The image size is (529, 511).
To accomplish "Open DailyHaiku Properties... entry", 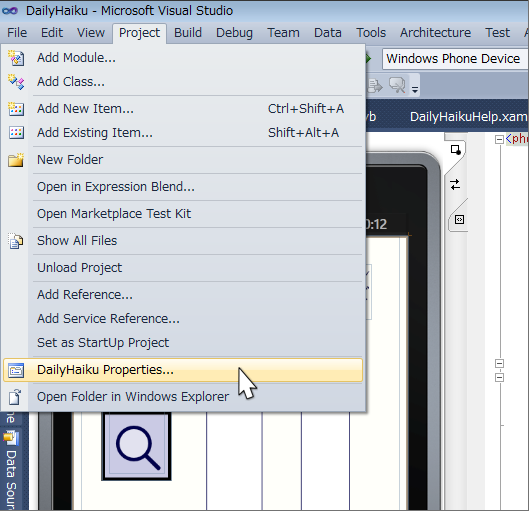I will pyautogui.click(x=183, y=370).
